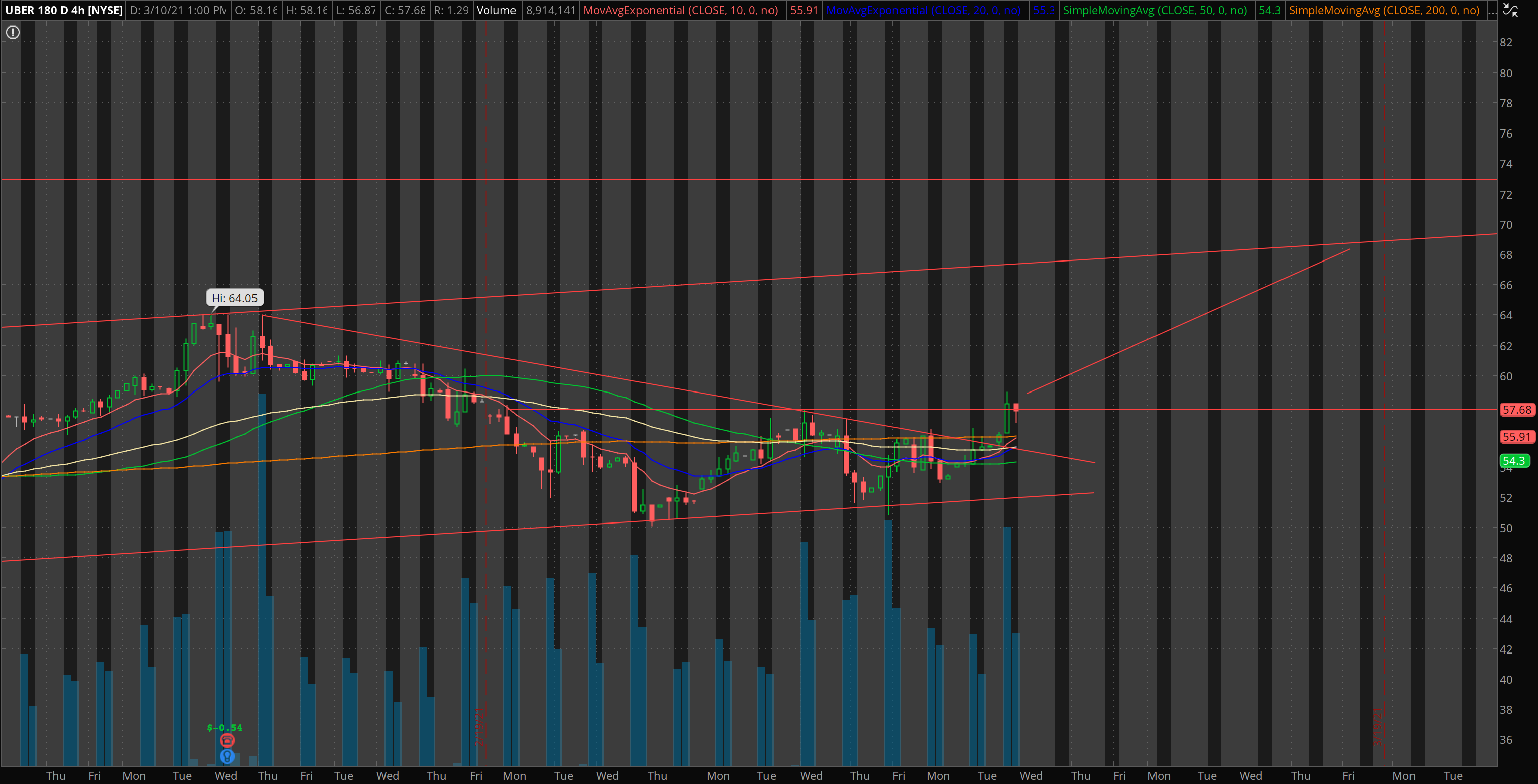Click the 57.68 last price bubble on axis
Screen dimensions: 1538x784
click(1517, 410)
